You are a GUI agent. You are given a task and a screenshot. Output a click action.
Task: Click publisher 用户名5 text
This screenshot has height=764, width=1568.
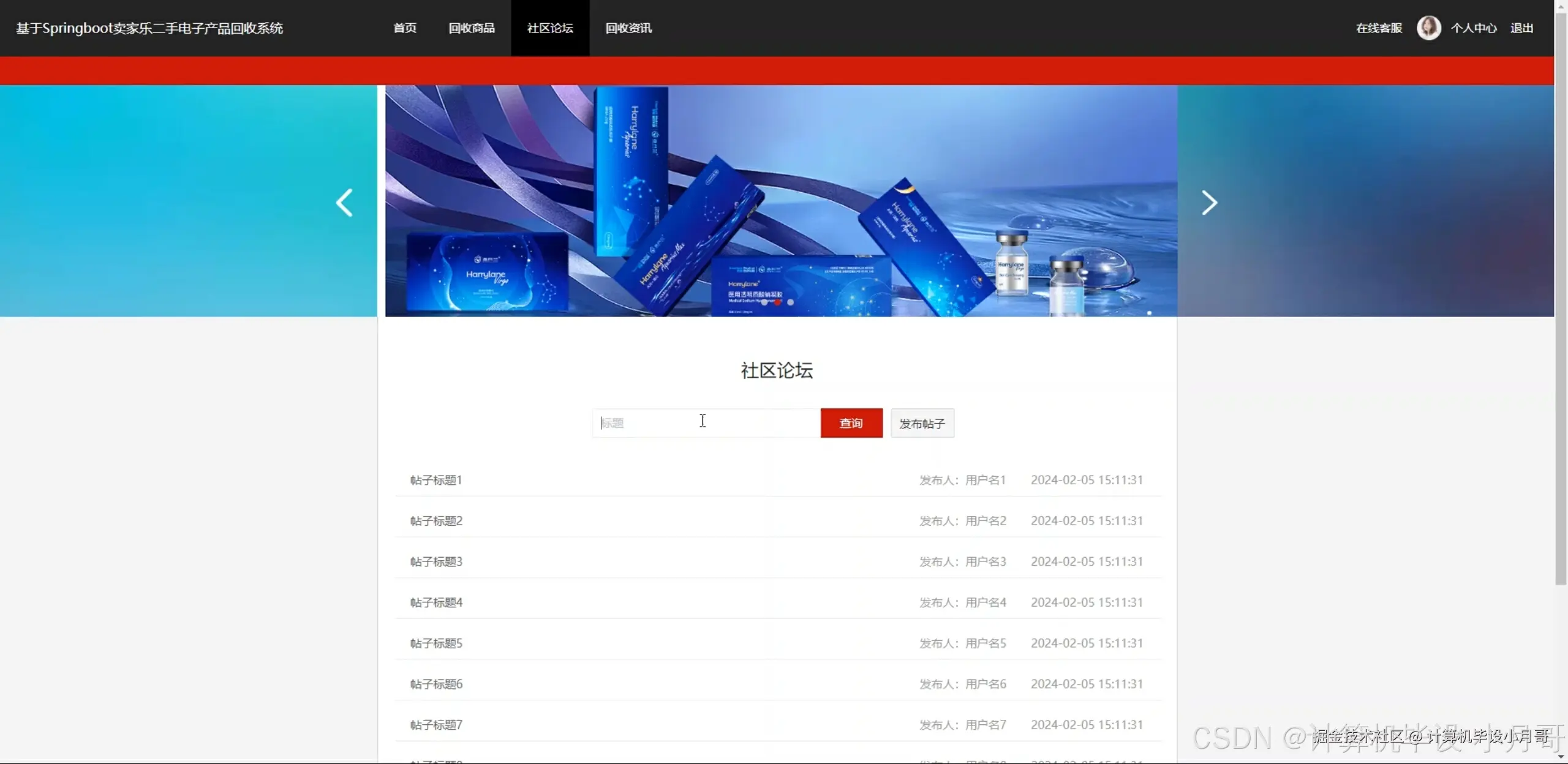point(986,643)
